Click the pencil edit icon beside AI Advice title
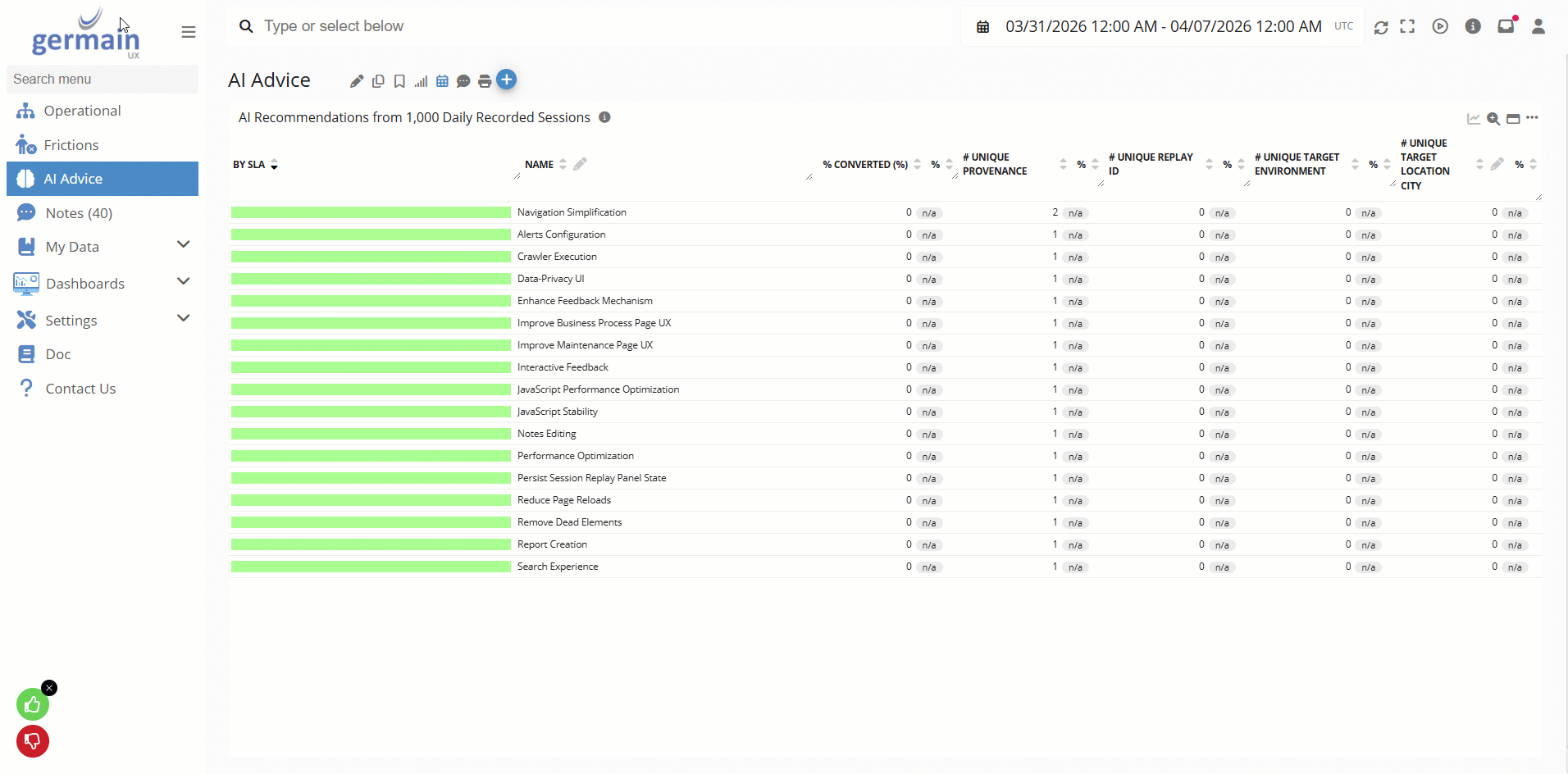The height and width of the screenshot is (774, 1568). (356, 81)
